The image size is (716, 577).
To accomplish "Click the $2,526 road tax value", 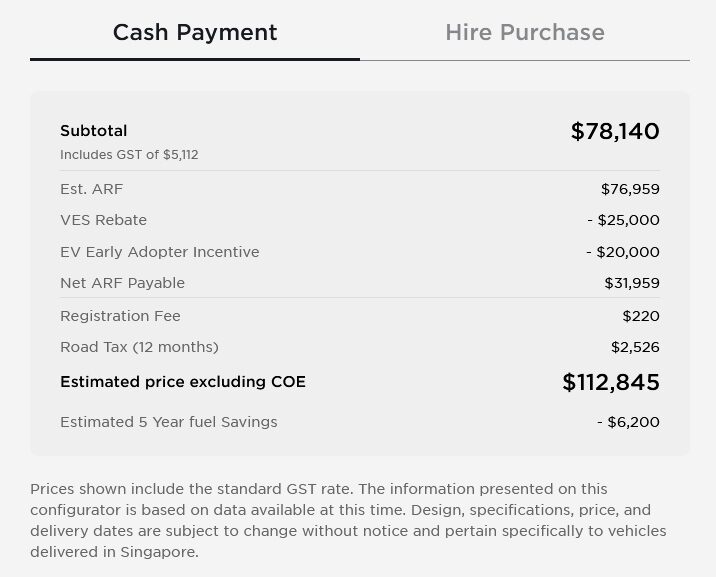I will tap(635, 347).
